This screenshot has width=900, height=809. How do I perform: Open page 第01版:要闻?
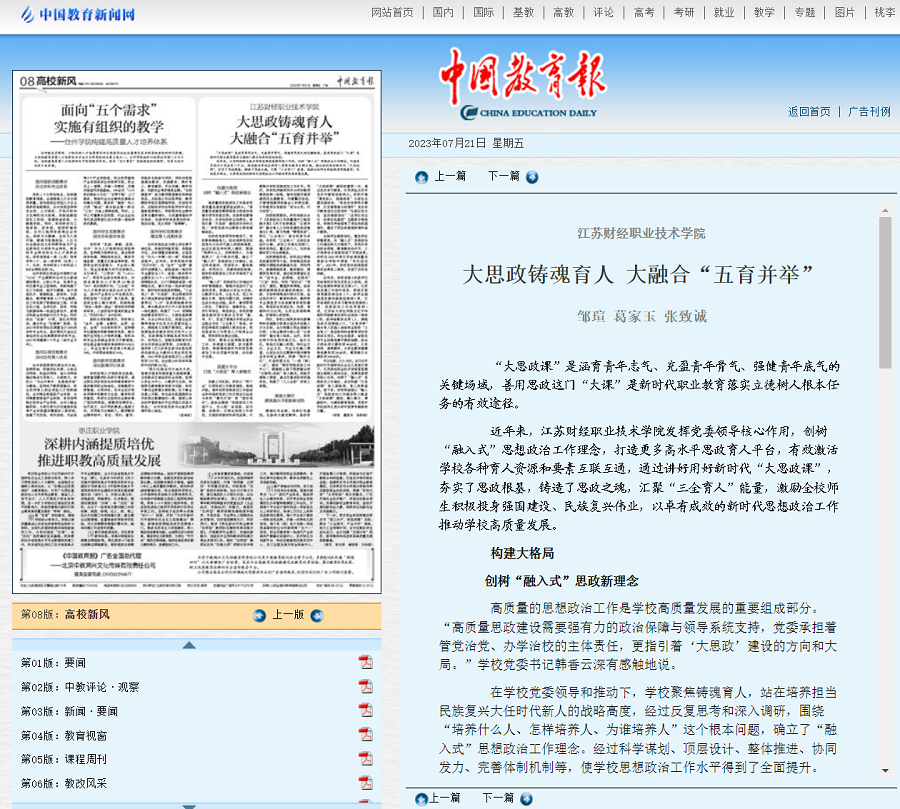53,663
